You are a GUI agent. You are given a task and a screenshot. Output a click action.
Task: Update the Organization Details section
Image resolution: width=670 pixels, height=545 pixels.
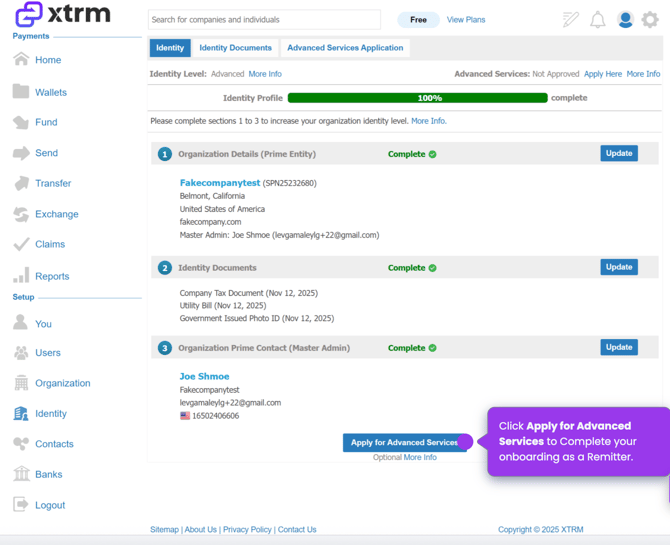tap(619, 154)
